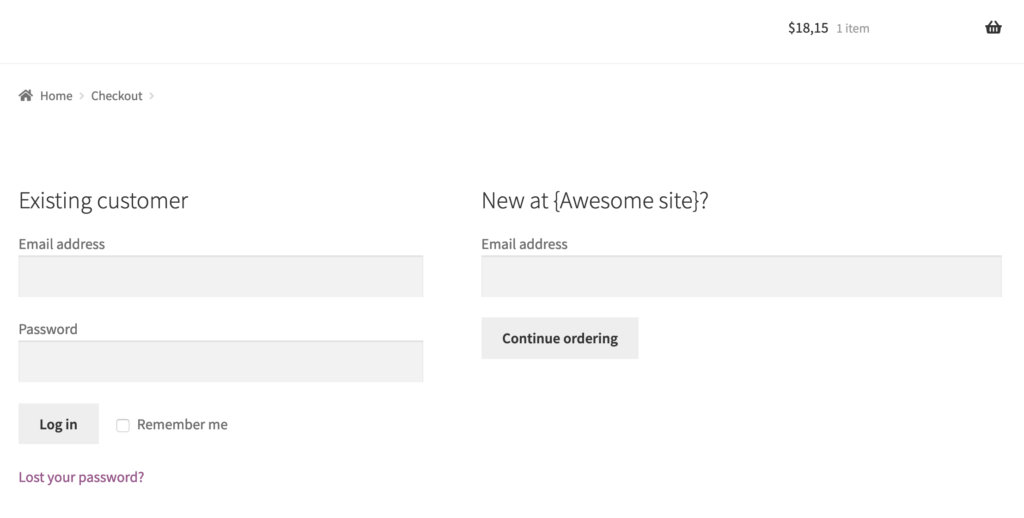Go to Home via breadcrumb link
Viewport: 1024px width, 518px height.
click(x=56, y=96)
